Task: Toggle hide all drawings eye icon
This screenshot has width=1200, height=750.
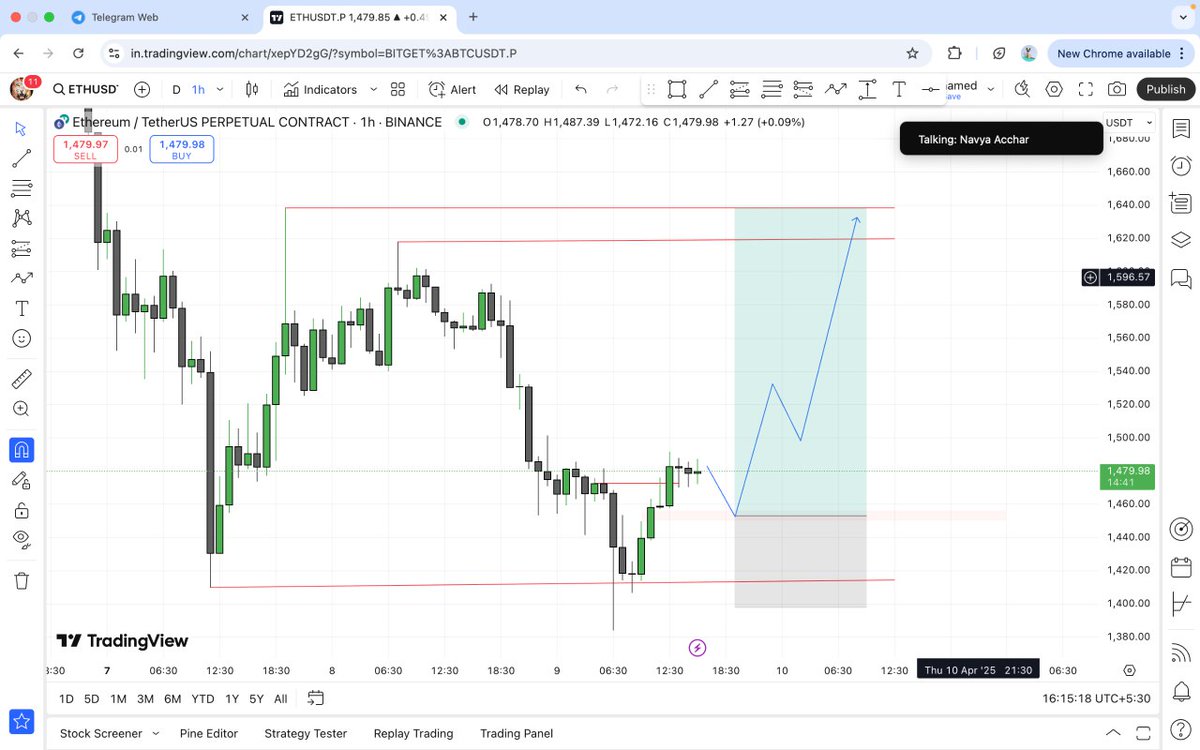Action: point(21,540)
